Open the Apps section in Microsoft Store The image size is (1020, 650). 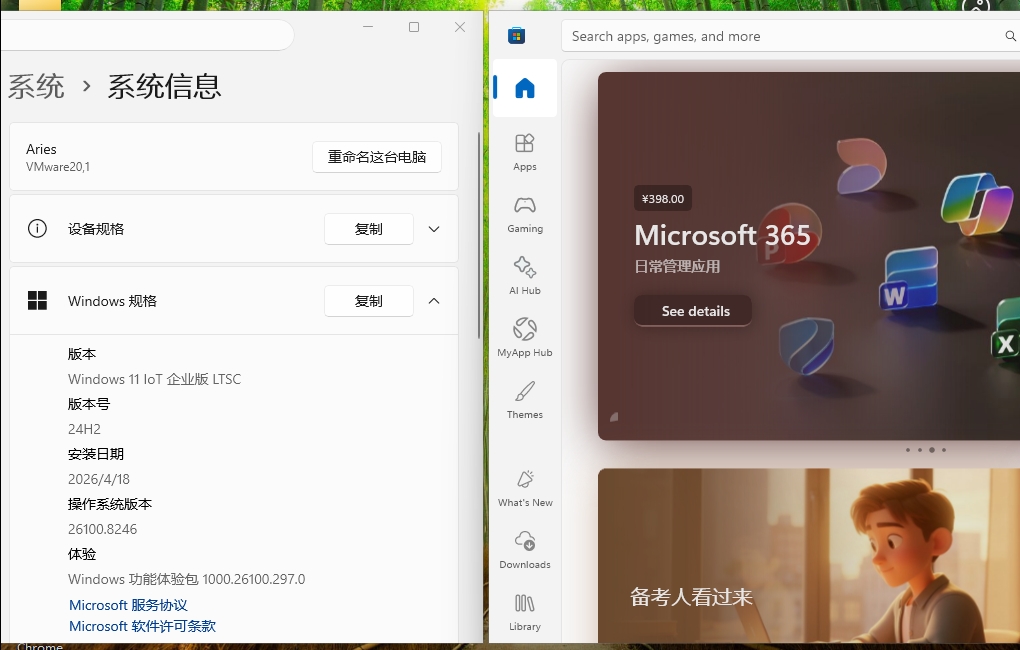(524, 151)
